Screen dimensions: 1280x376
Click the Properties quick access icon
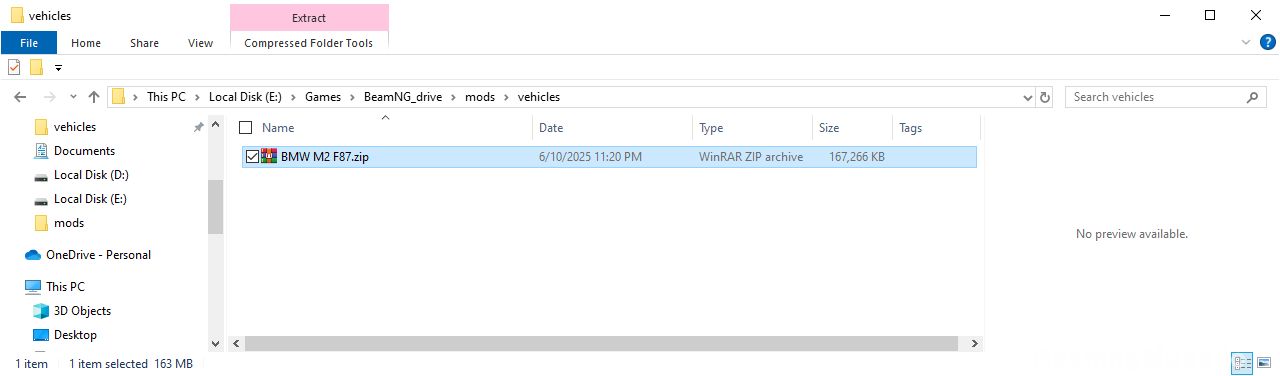[x=14, y=68]
